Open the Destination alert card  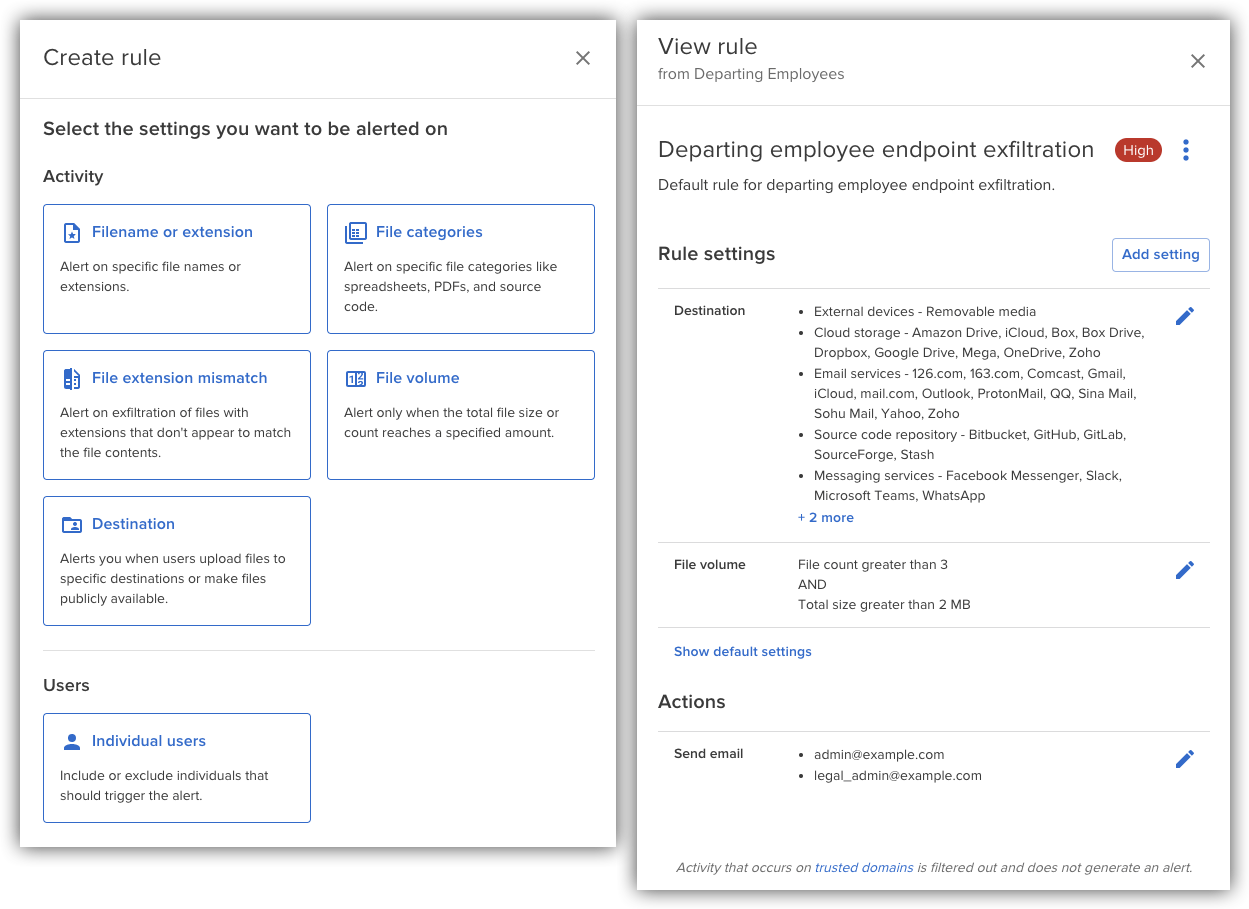tap(176, 560)
